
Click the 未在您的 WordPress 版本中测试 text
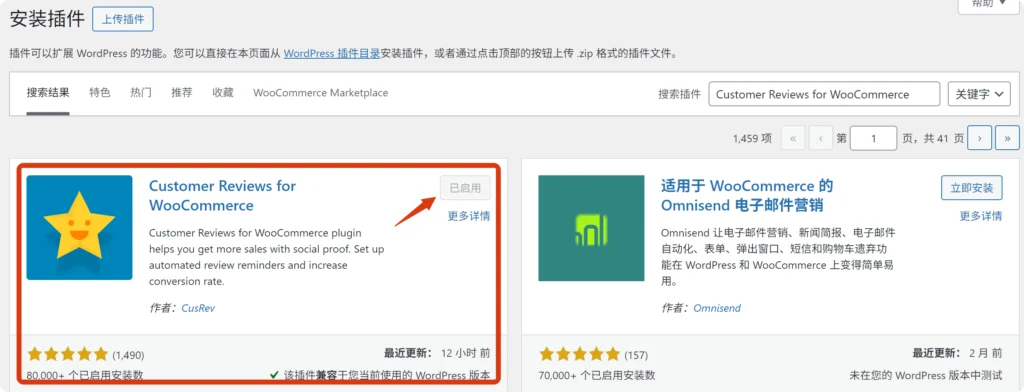pyautogui.click(x=925, y=376)
